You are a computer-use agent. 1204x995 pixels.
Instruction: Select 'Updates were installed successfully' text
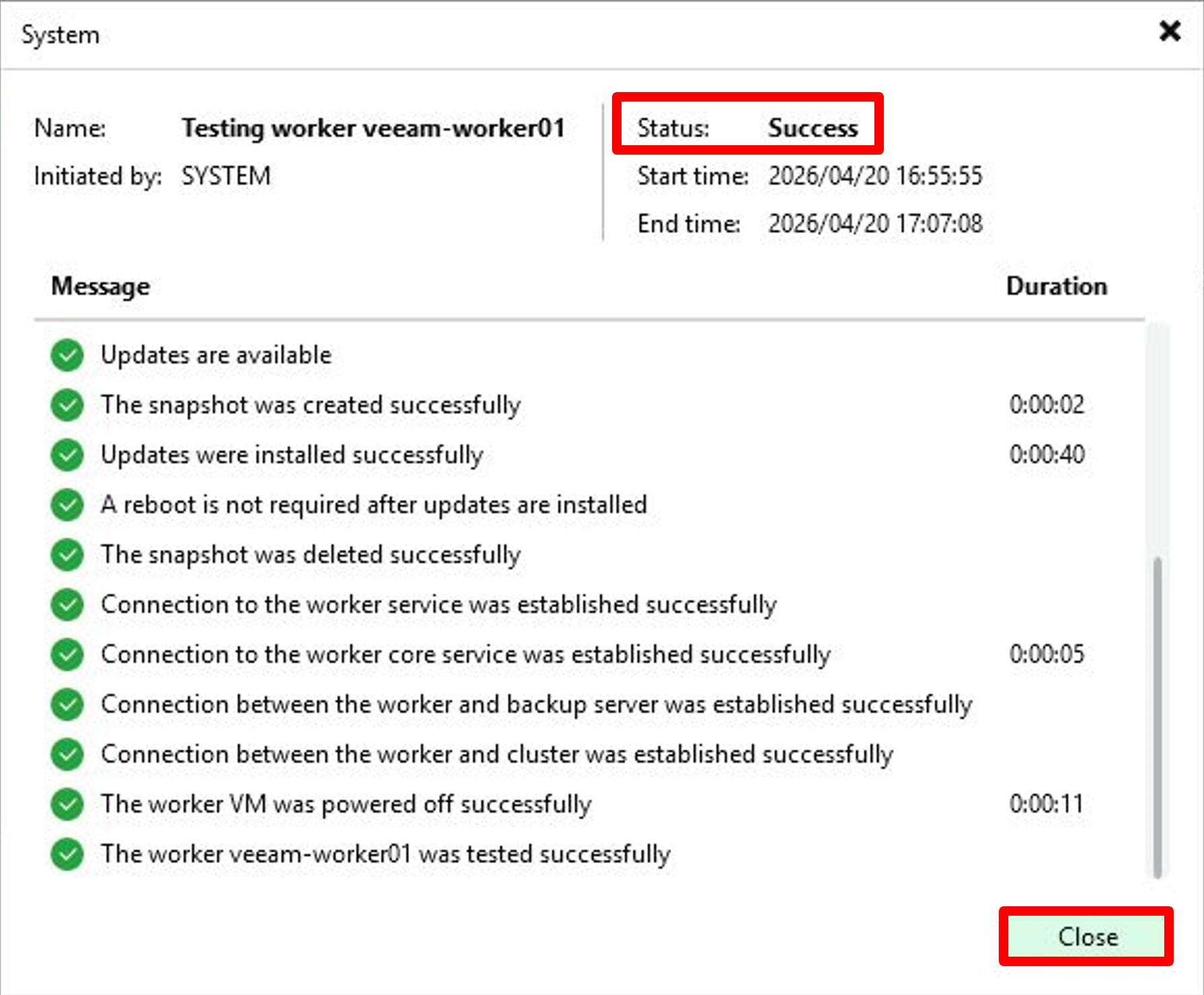click(292, 455)
